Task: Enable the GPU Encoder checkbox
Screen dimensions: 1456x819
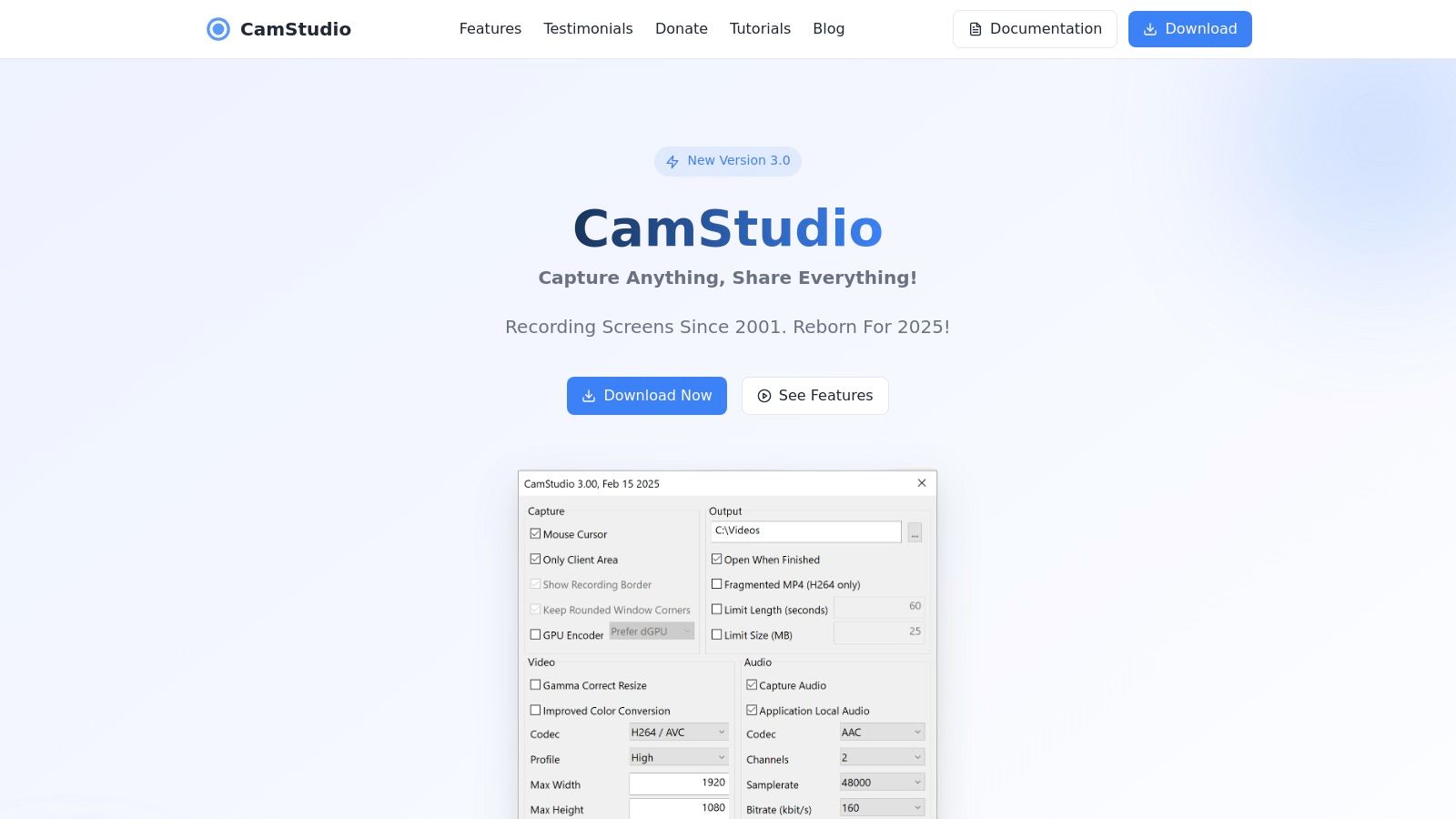Action: (x=535, y=634)
